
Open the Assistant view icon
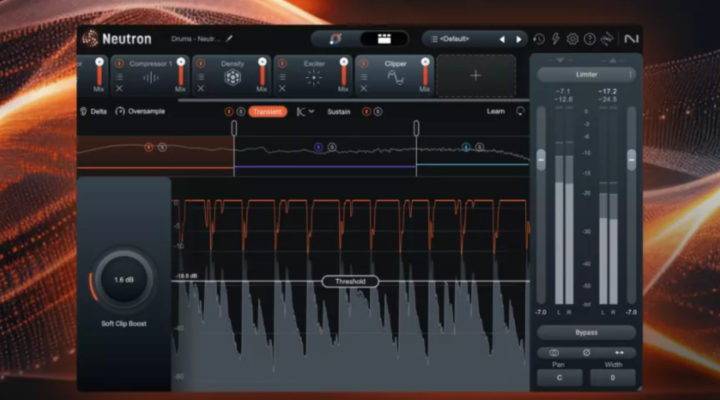point(336,39)
